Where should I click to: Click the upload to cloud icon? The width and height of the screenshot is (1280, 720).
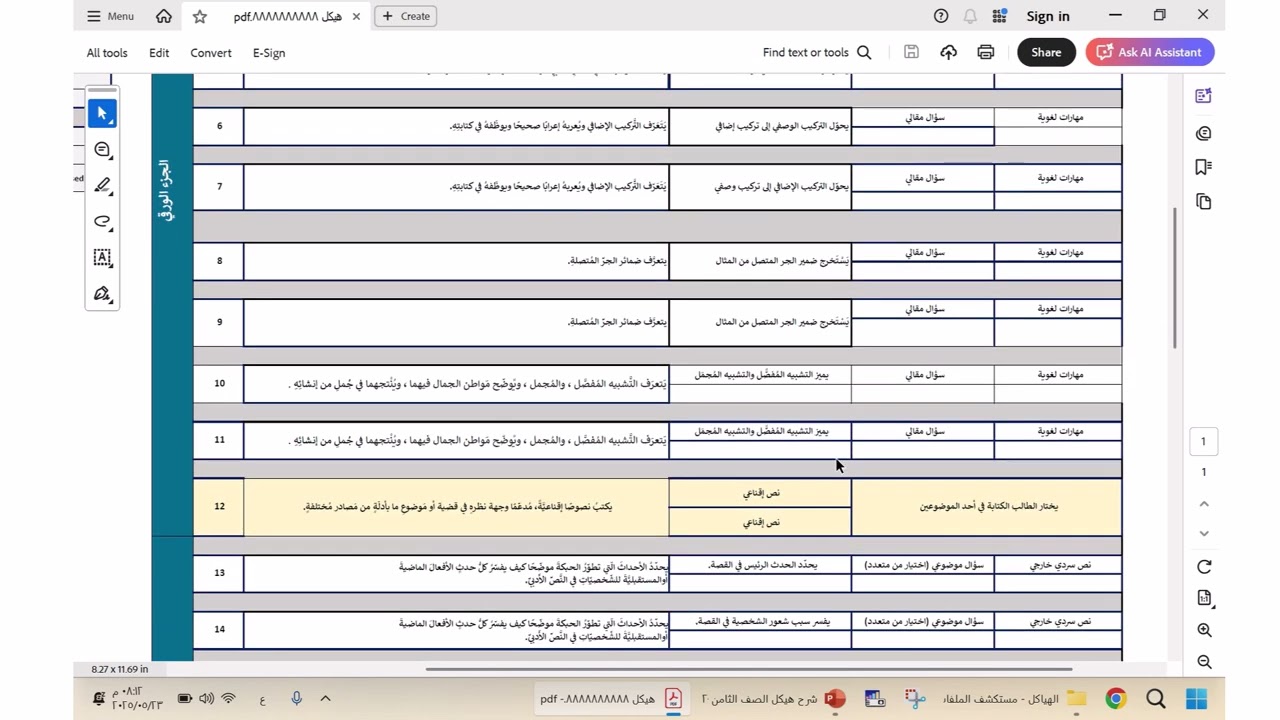click(x=948, y=52)
